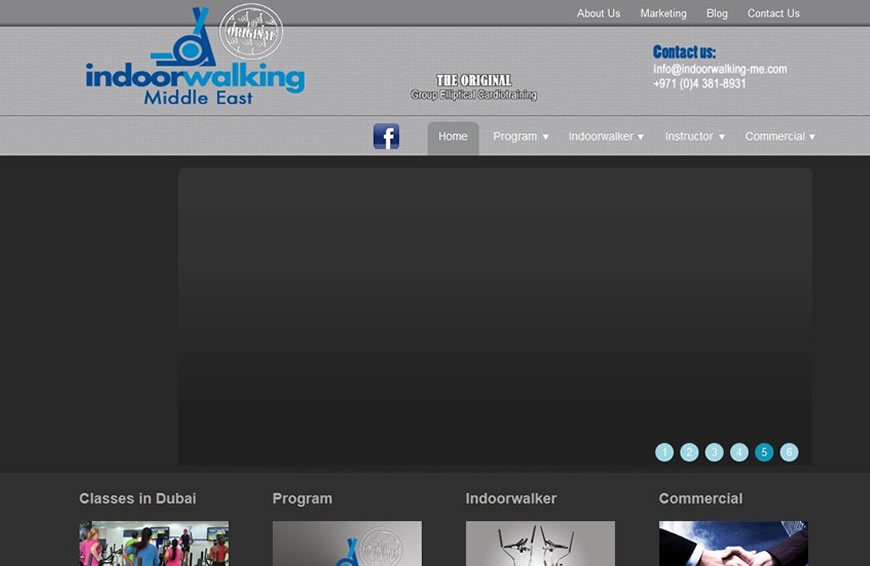Expand the Program dropdown menu
Screen dimensions: 870x566
click(x=520, y=137)
